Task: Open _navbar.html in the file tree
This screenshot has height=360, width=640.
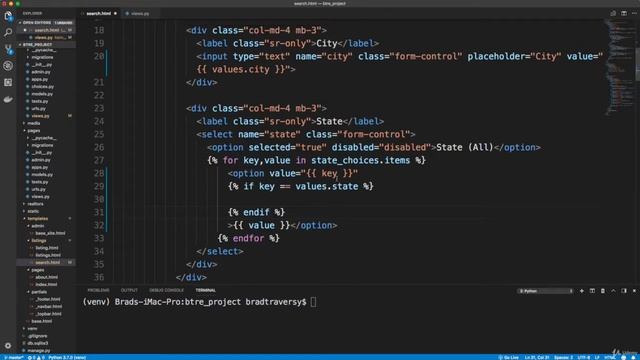Action: coord(48,307)
